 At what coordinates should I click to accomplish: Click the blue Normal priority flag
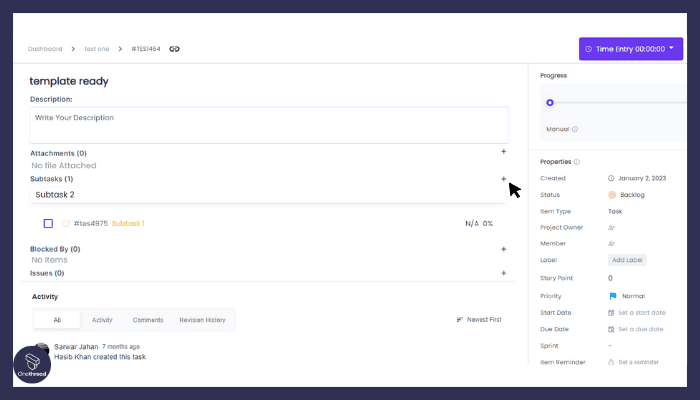tap(612, 296)
